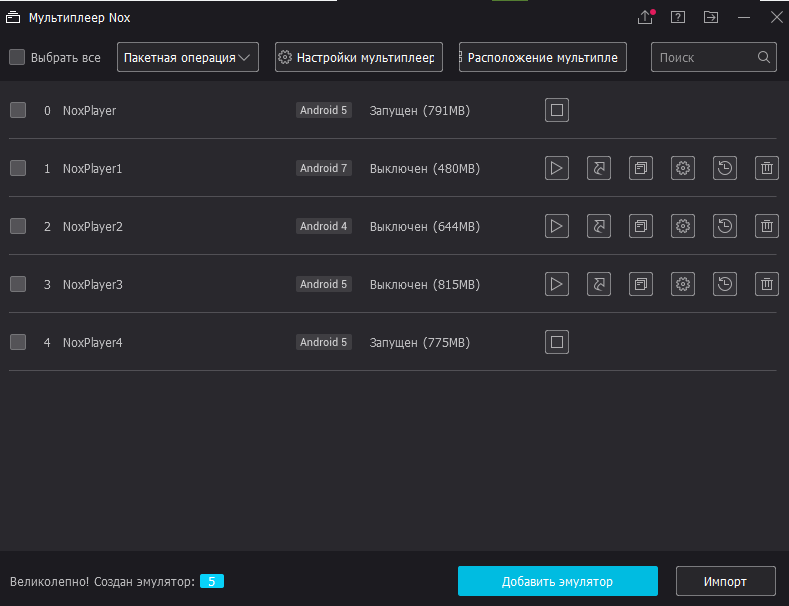Image resolution: width=789 pixels, height=606 pixels.
Task: Click the Добавить эмулятор button
Action: (x=557, y=581)
